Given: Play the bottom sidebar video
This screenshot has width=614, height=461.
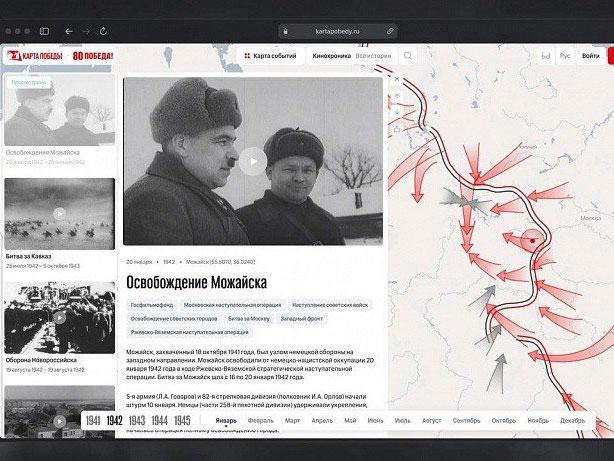Looking at the screenshot, I should point(60,421).
